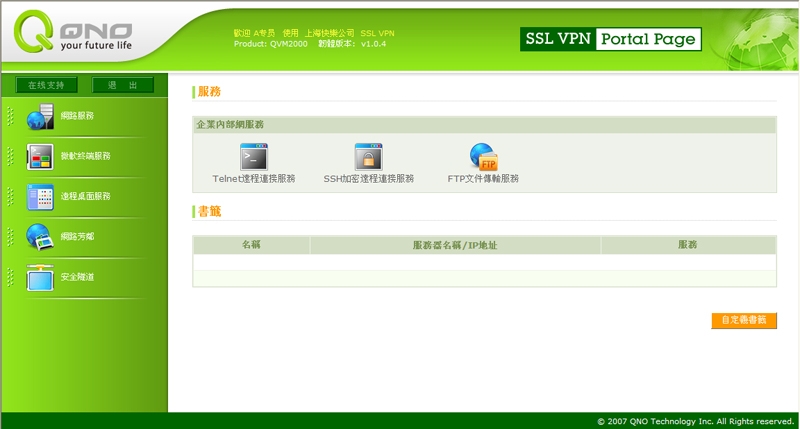Click the FTP file transfer globe icon
This screenshot has width=800, height=429.
pos(483,156)
